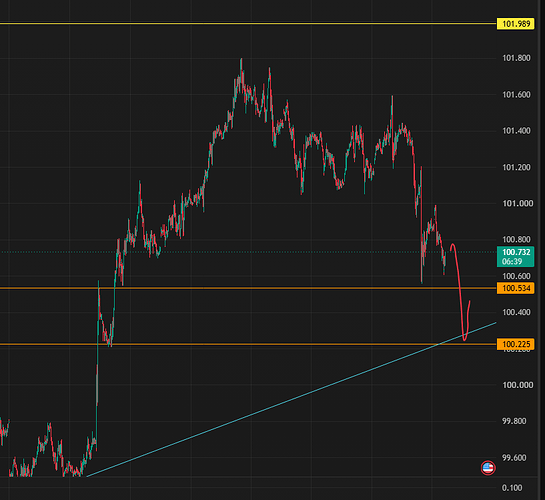Click the yellow 101.989 price label
545x500 pixels.
tap(516, 24)
